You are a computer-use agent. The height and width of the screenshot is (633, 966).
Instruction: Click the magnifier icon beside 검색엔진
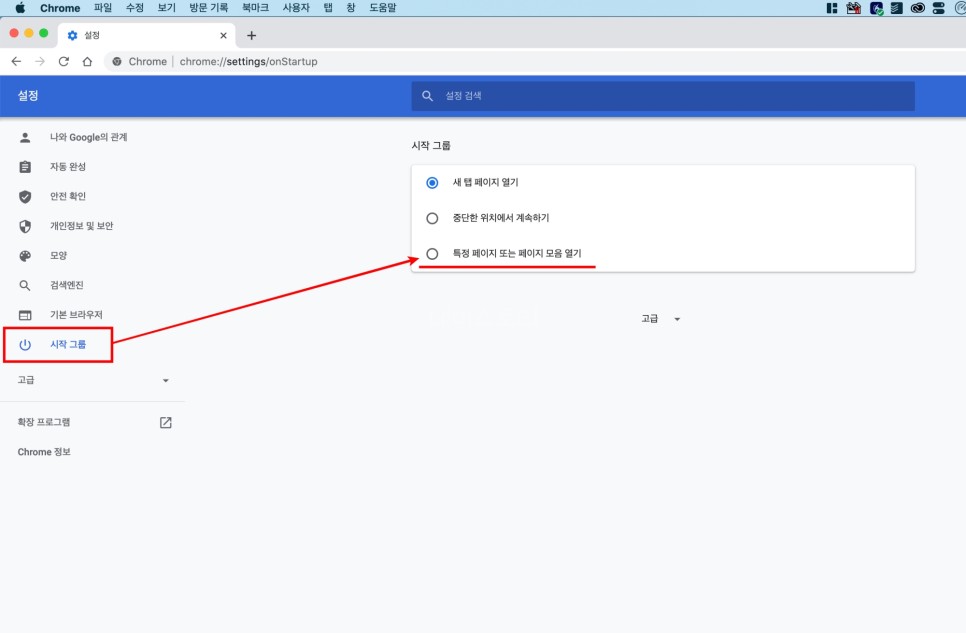pos(25,285)
